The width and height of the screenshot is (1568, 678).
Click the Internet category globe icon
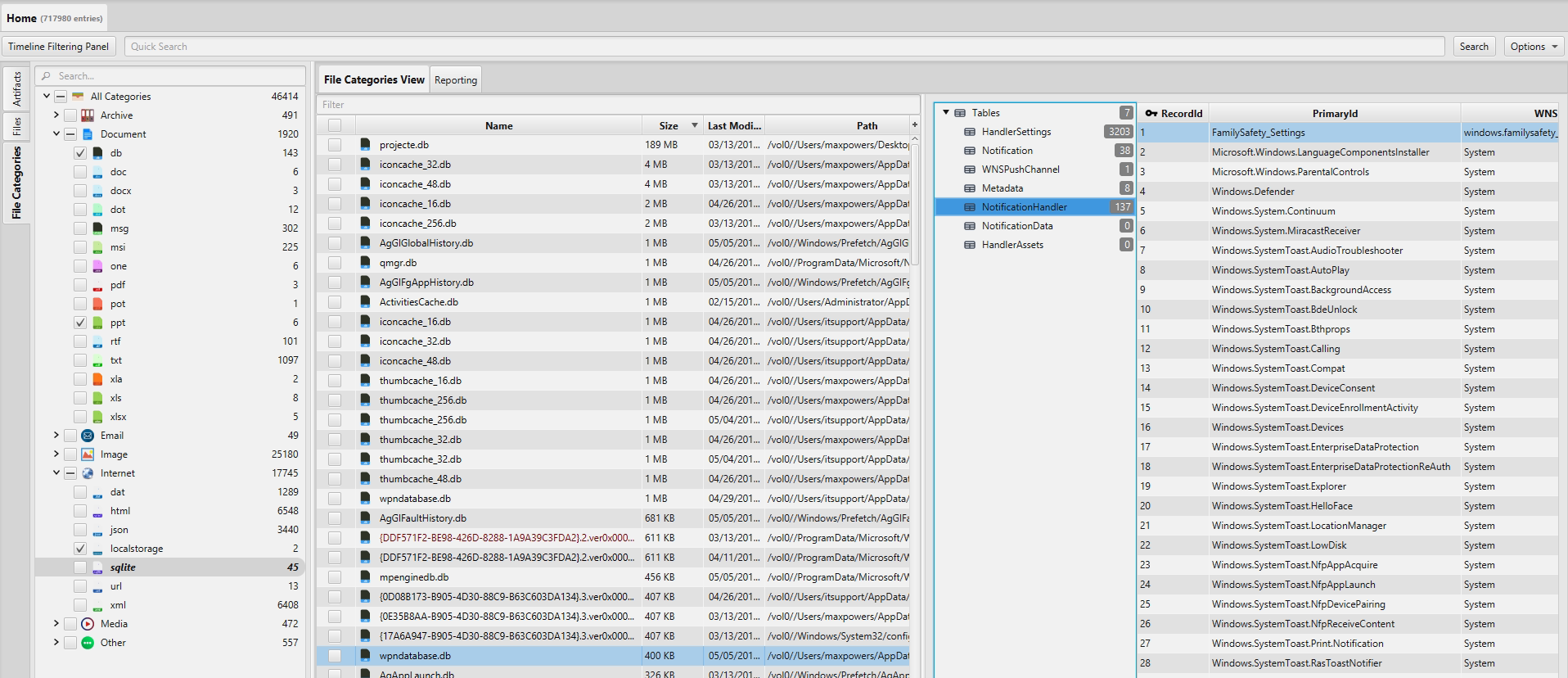point(88,473)
